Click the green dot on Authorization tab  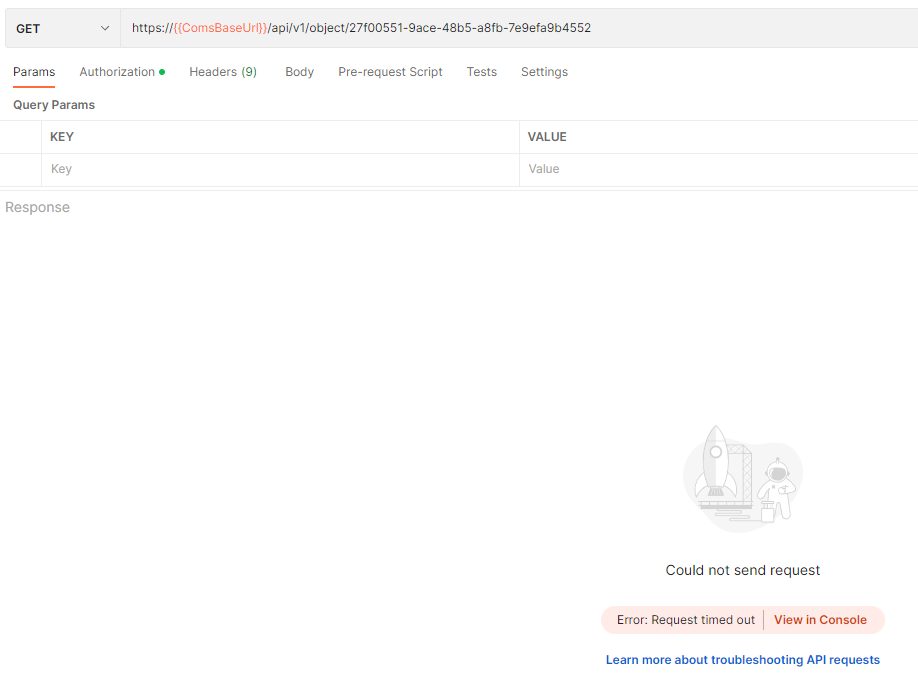point(160,71)
